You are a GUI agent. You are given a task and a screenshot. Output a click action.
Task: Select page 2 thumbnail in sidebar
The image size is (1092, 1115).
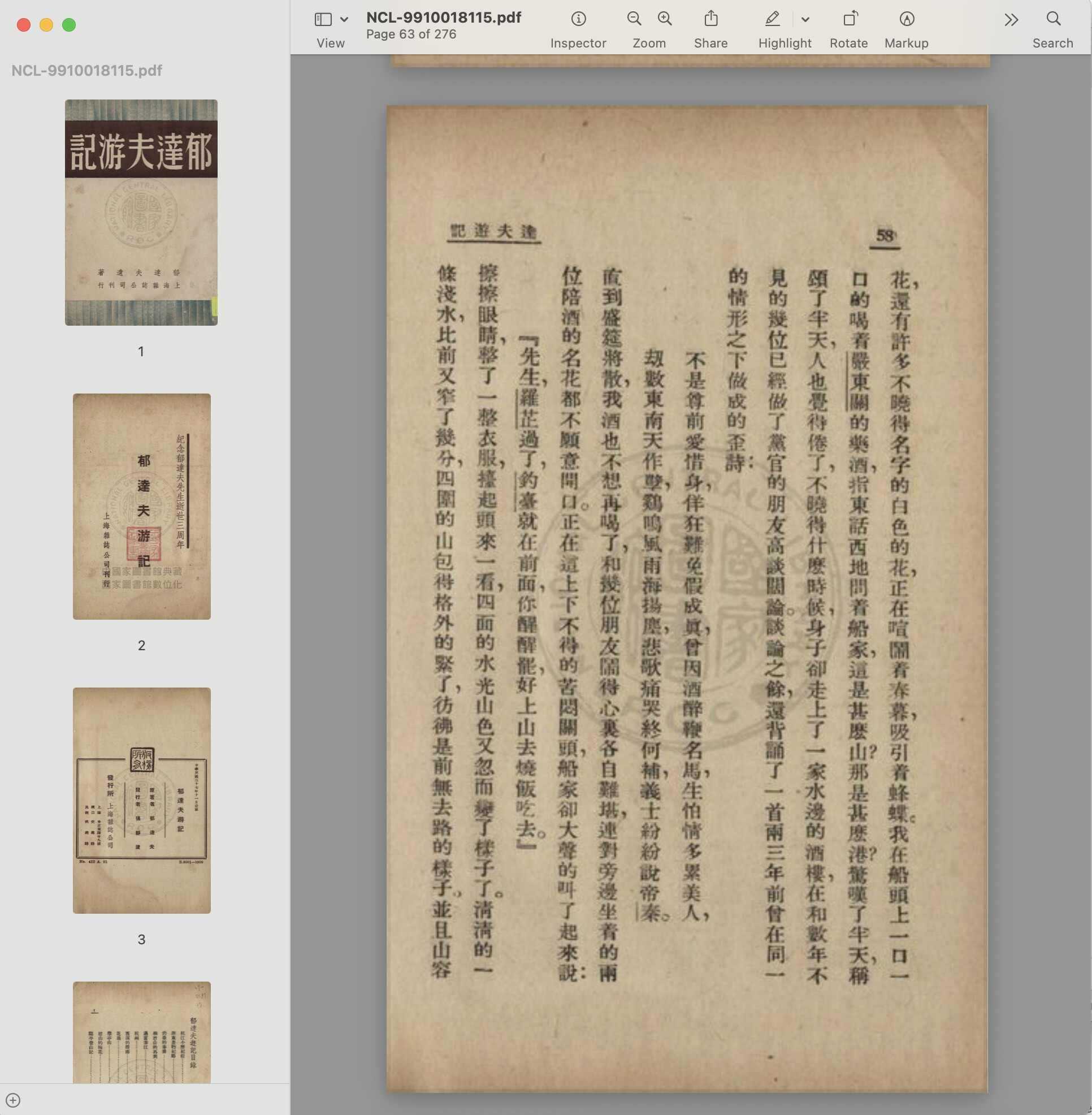(141, 506)
